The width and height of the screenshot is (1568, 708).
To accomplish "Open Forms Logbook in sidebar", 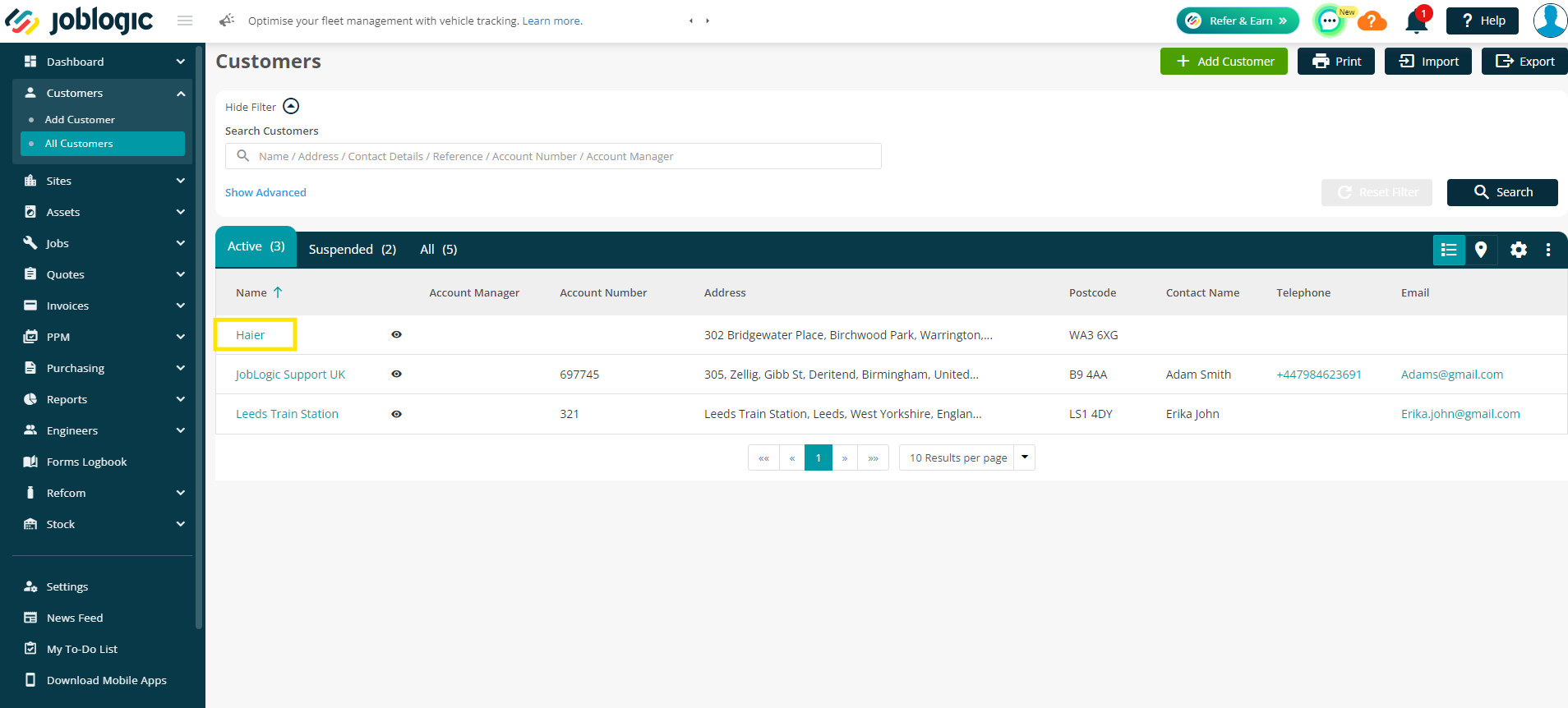I will tap(86, 462).
